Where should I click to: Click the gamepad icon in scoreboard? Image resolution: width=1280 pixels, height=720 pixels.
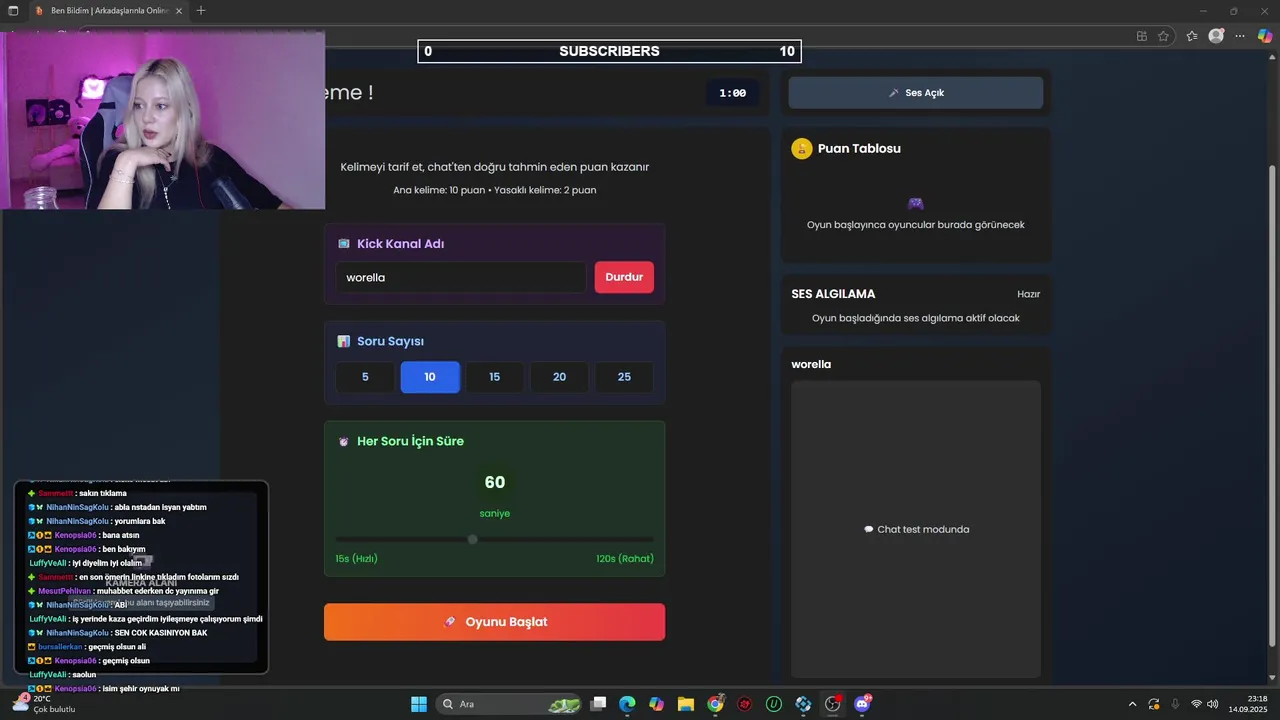(x=915, y=203)
